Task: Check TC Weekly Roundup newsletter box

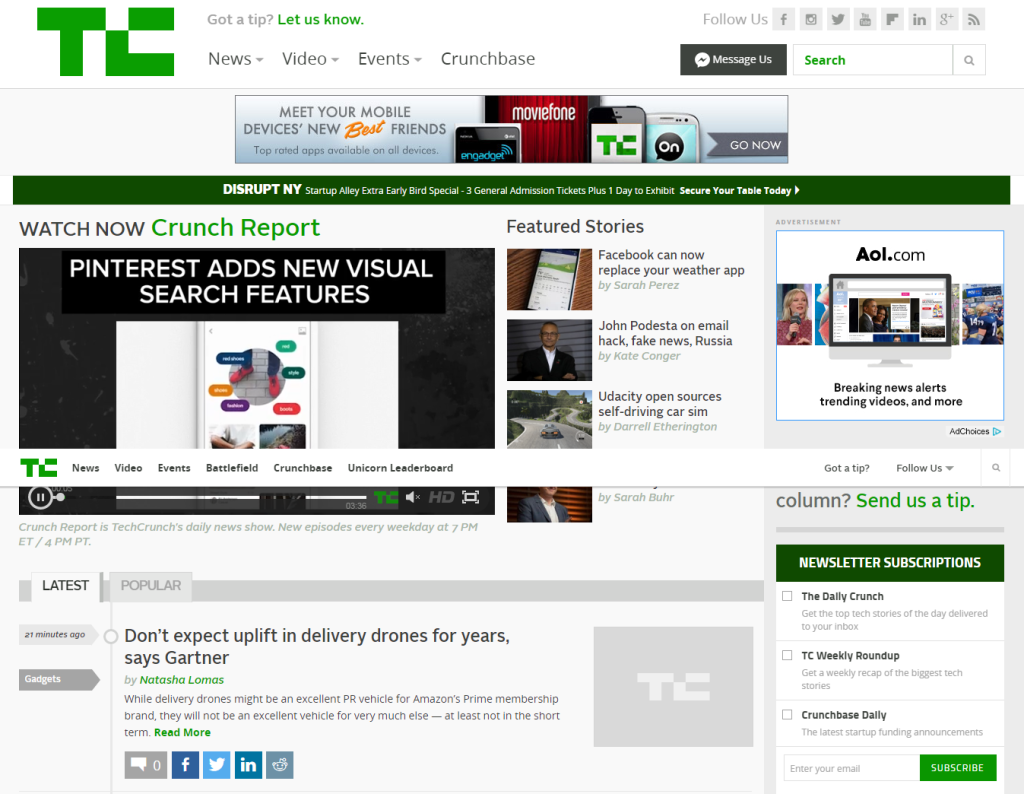Action: point(787,655)
